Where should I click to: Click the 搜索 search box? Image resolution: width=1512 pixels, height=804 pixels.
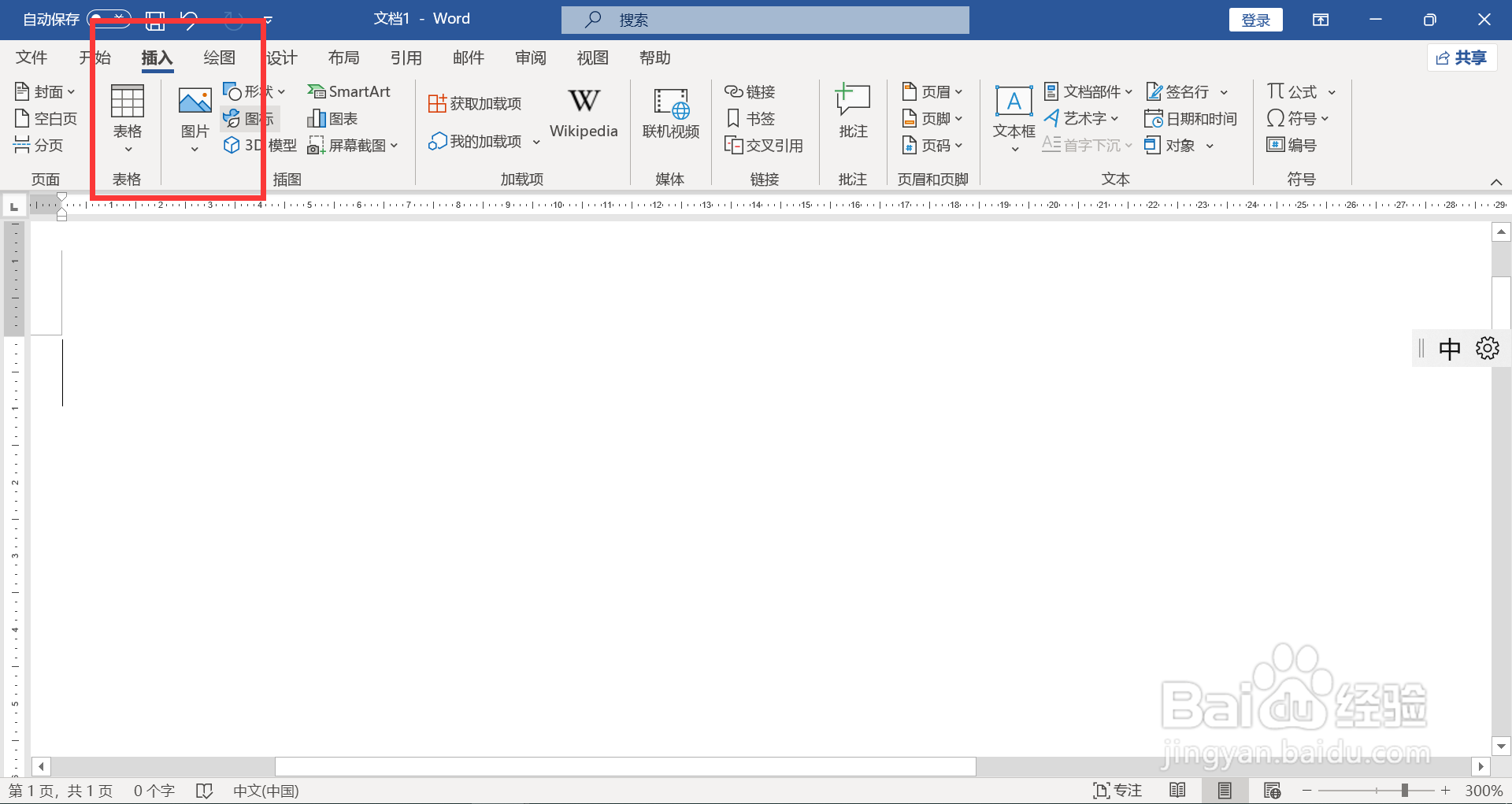click(765, 20)
